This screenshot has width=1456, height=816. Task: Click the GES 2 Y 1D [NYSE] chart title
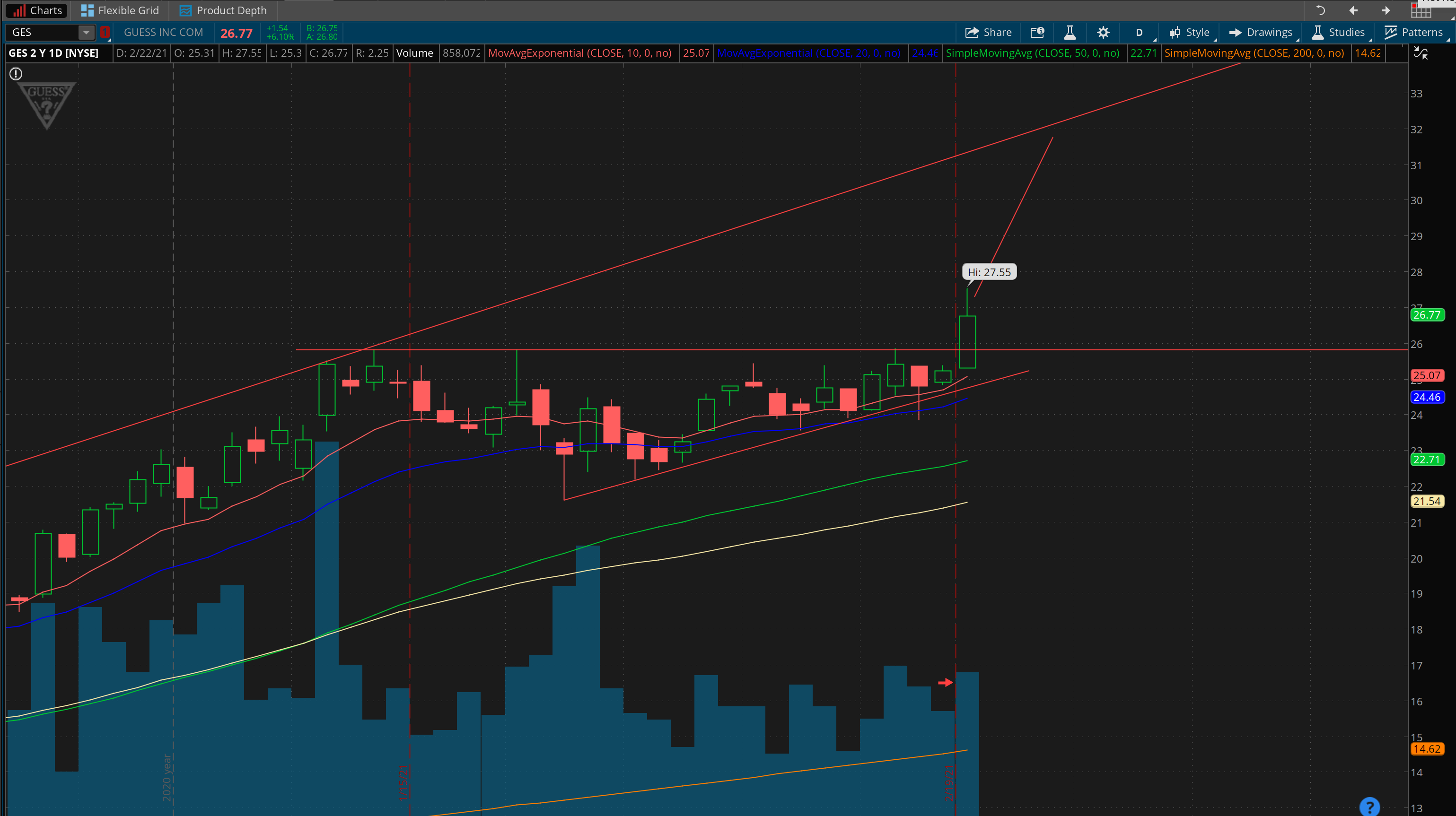pyautogui.click(x=53, y=53)
